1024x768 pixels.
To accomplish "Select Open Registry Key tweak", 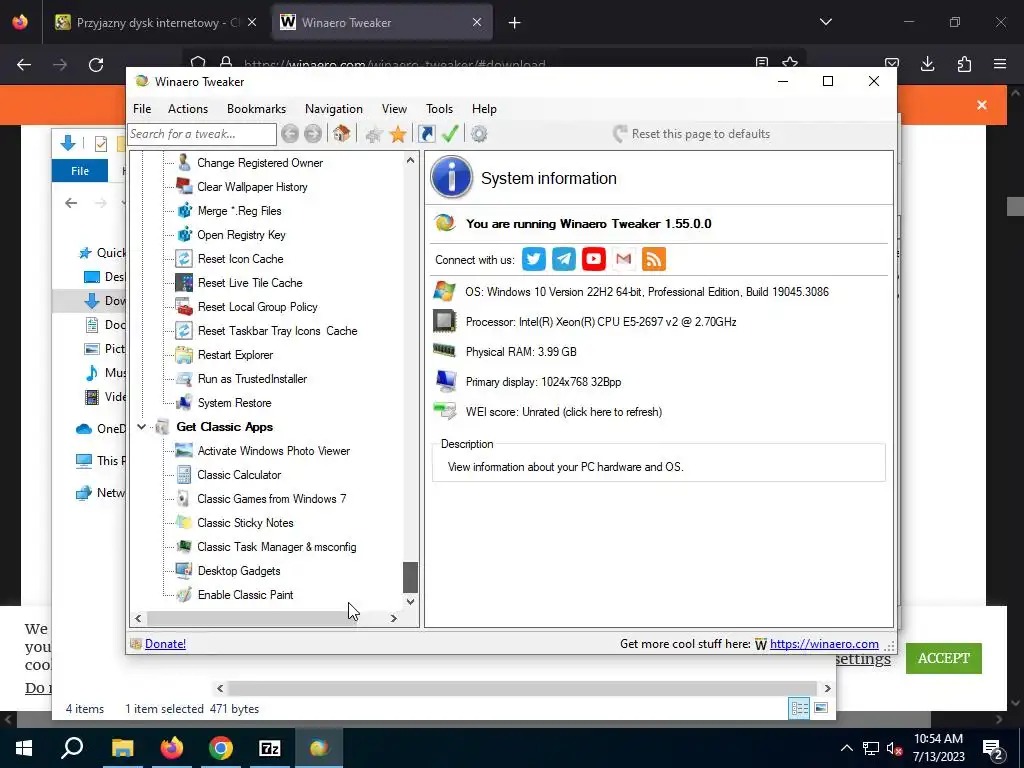I will coord(241,235).
